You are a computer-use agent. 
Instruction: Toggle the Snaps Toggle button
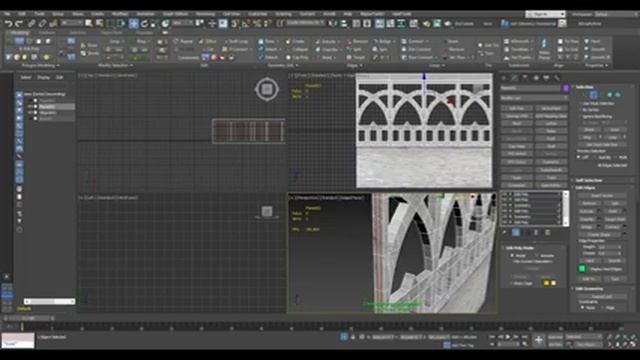click(x=235, y=24)
